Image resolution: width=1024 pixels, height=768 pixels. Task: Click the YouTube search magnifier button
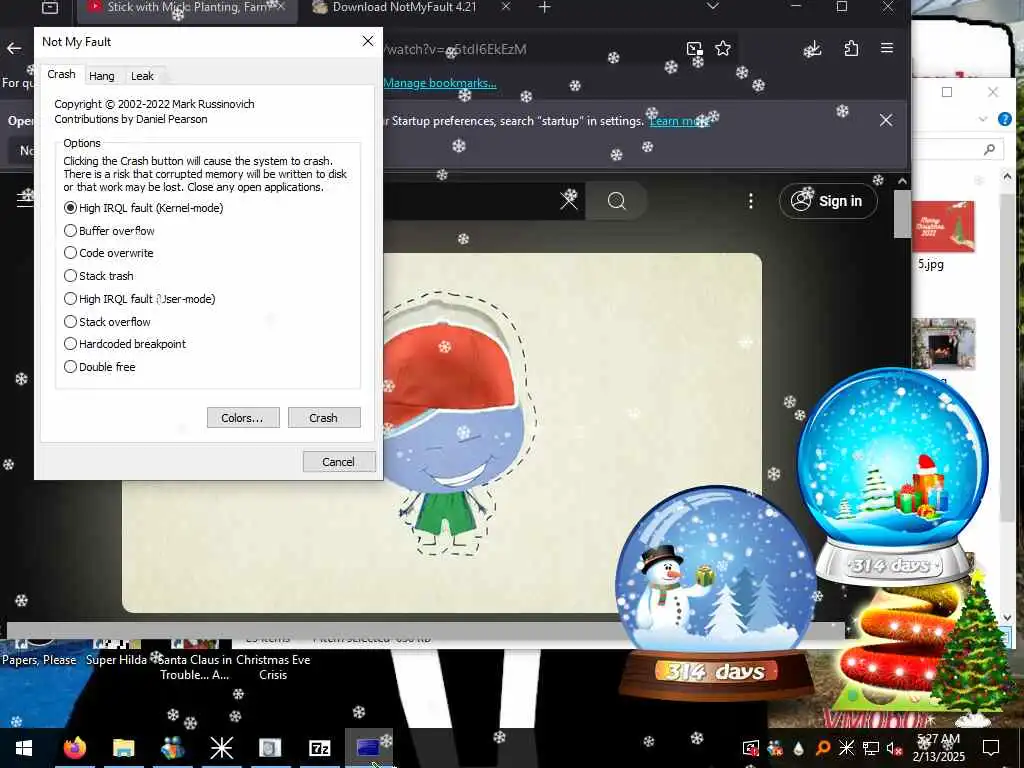tap(616, 200)
